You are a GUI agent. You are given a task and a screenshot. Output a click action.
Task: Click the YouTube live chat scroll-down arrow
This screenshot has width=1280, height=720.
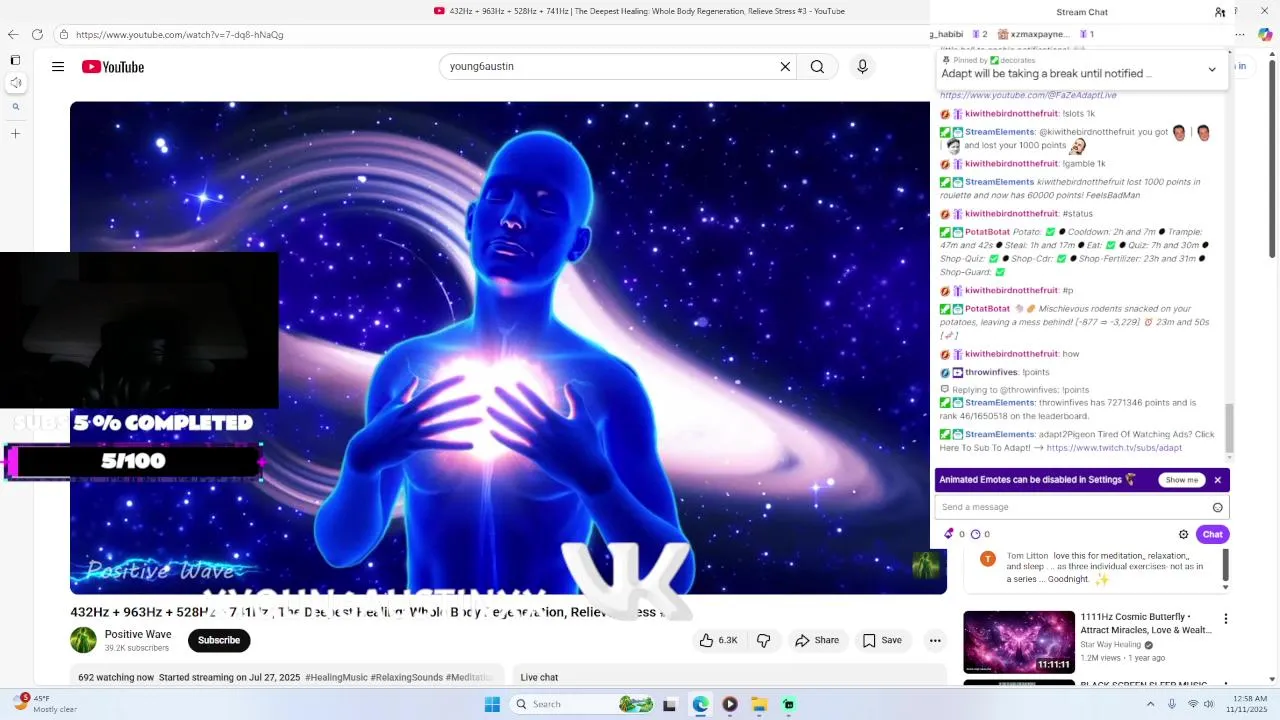1226,588
